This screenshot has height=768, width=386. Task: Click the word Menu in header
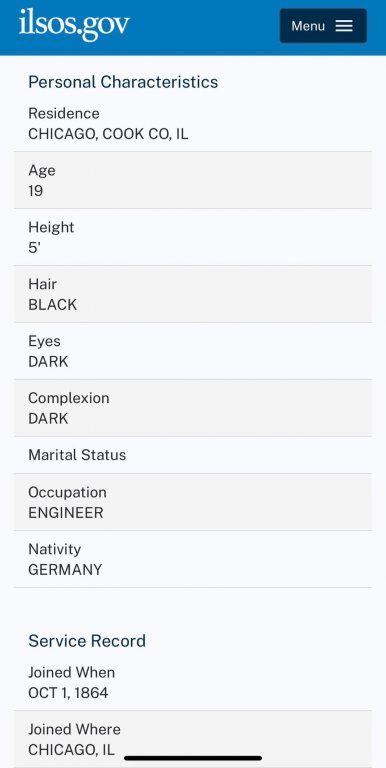[x=308, y=26]
